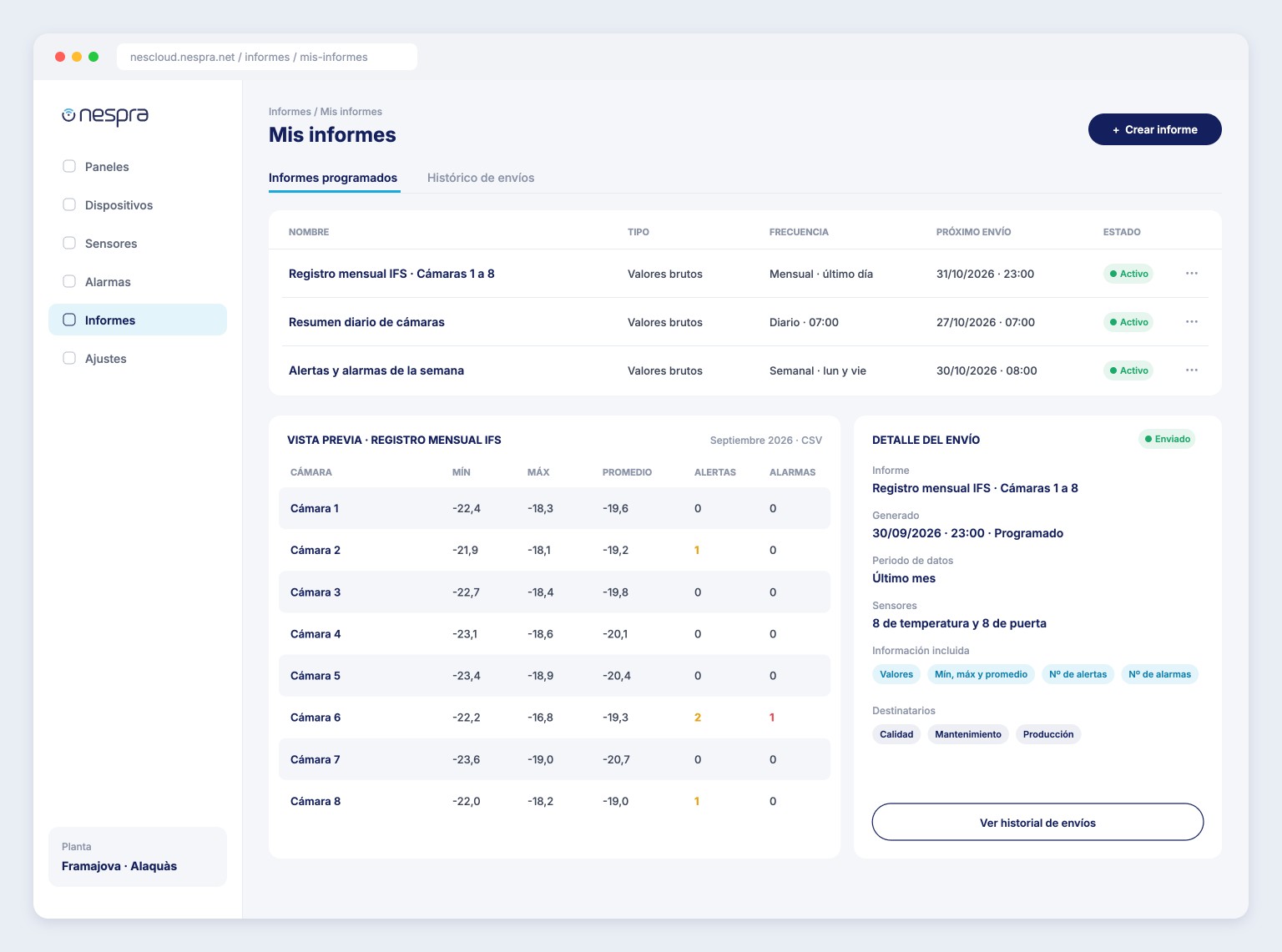Click the Informes sidebar icon
Viewport: 1282px width, 952px height.
[x=69, y=320]
